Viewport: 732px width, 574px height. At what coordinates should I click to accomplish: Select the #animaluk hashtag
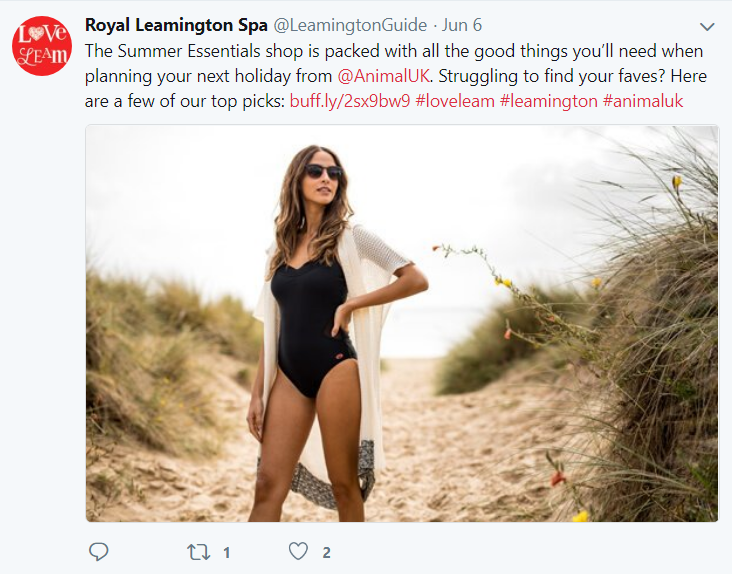tap(643, 101)
